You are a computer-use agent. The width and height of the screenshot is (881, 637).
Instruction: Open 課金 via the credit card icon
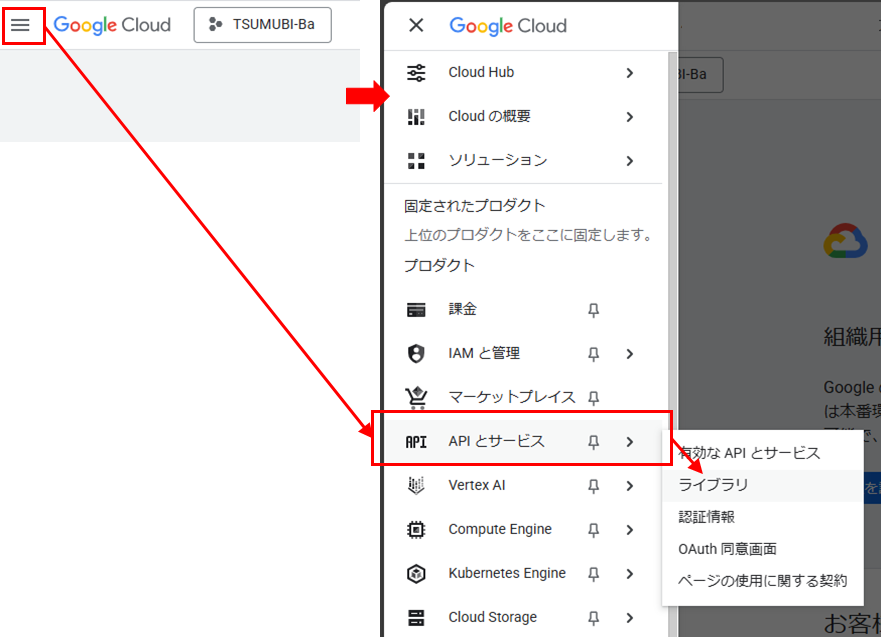click(416, 310)
